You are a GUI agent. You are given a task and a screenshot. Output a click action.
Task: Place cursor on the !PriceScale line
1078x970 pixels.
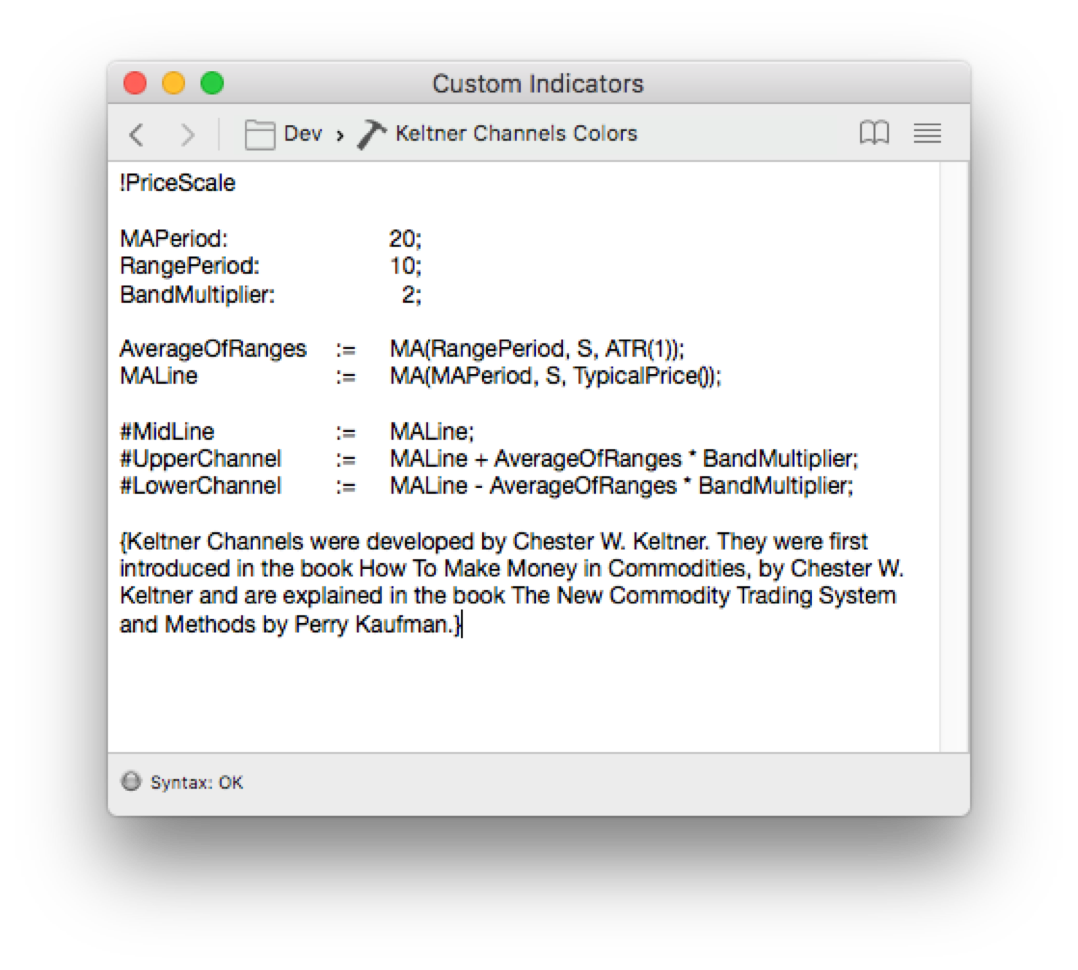(x=178, y=183)
